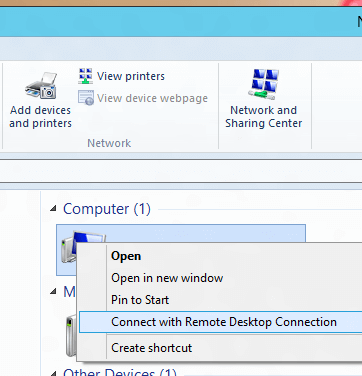Choose Create shortcut from the context menu

152,348
